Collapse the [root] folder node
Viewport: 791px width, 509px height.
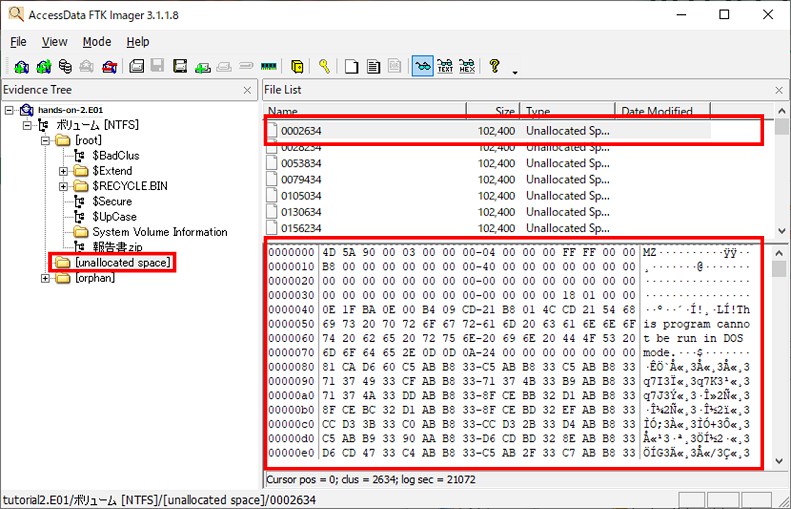45,140
